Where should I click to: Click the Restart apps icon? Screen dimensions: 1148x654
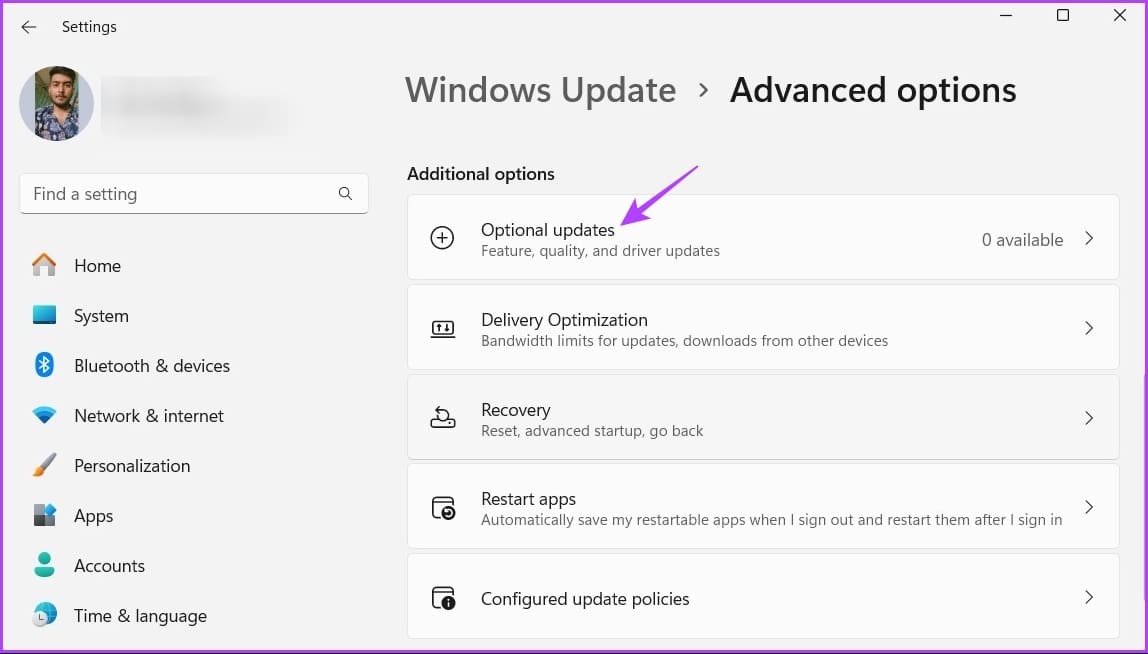443,508
